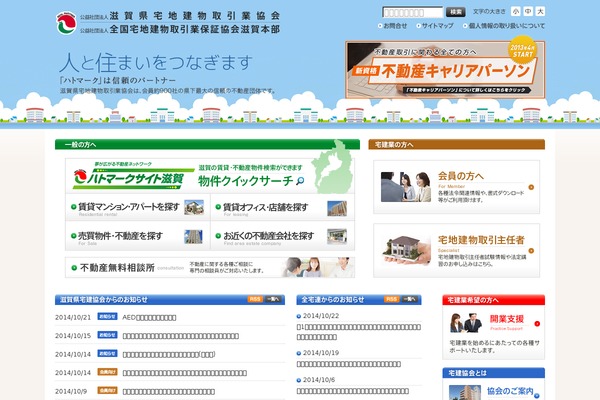Click RSS icon in 滋賀県宅建協会からのお知らせ header

255,299
